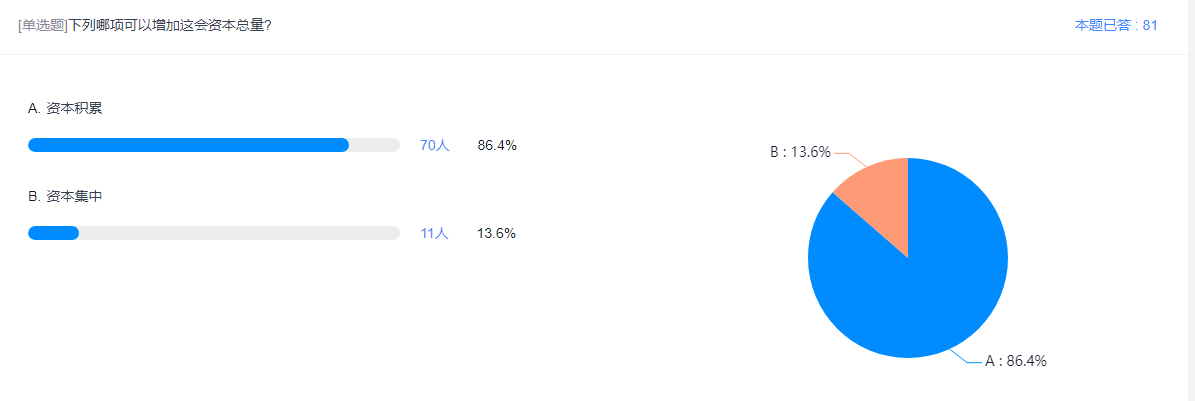Open the 70人 respondents link
Image resolution: width=1195 pixels, height=401 pixels.
[434, 145]
